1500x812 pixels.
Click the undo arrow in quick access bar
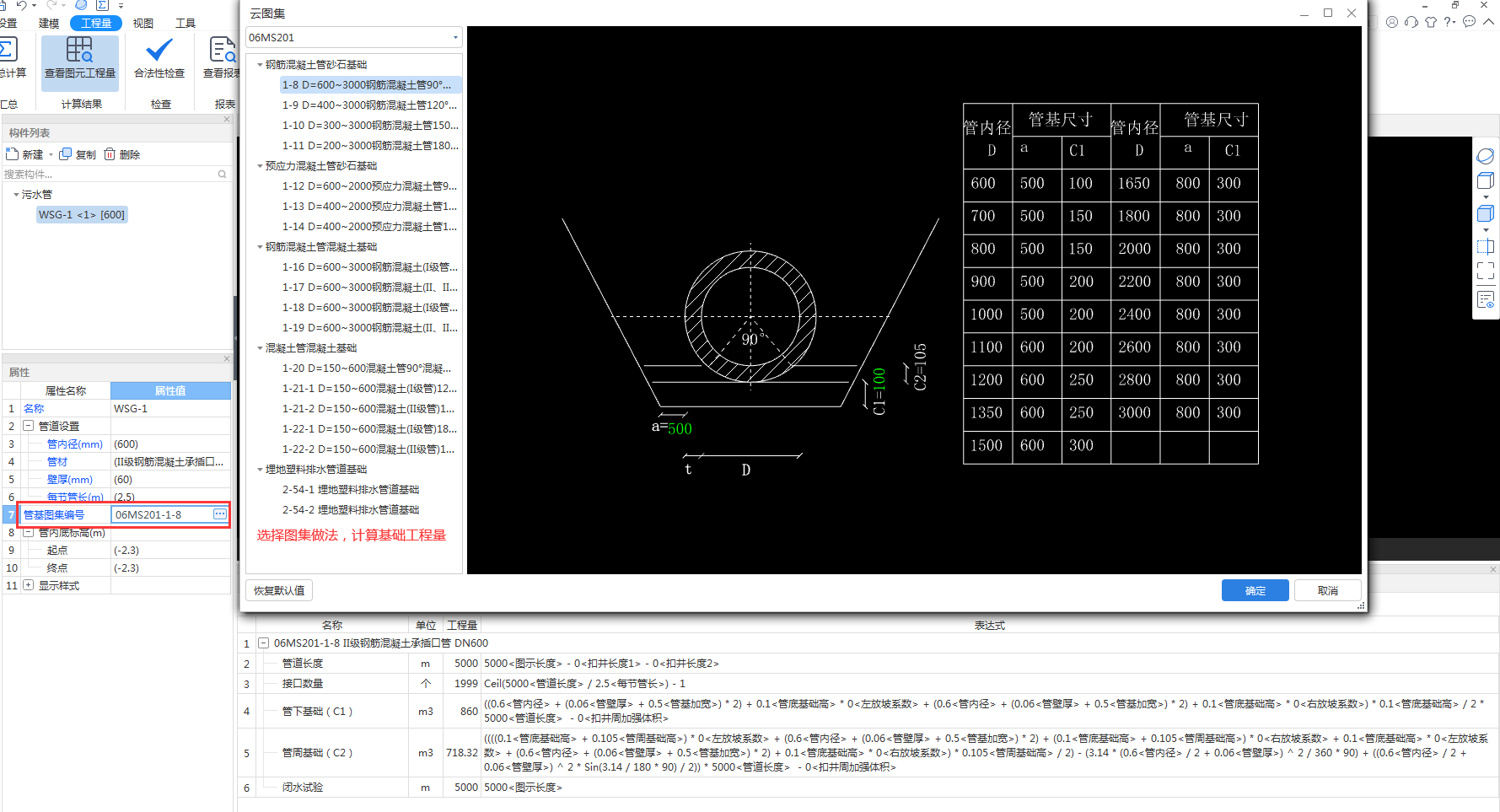pyautogui.click(x=21, y=5)
